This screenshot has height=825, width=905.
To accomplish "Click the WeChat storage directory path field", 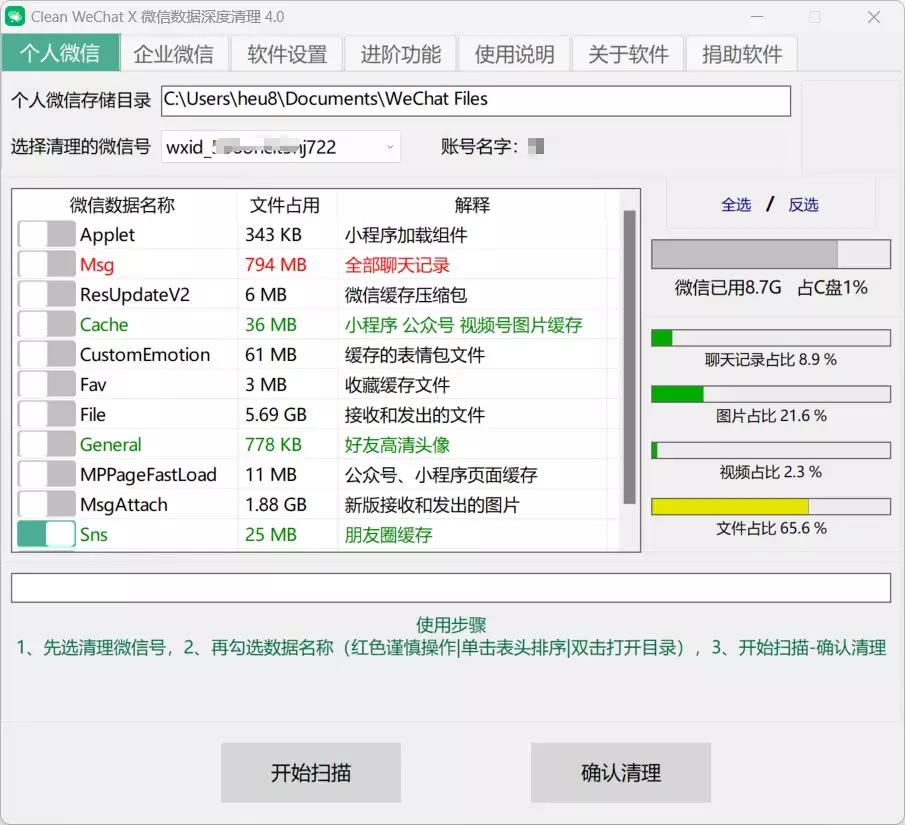I will (476, 100).
